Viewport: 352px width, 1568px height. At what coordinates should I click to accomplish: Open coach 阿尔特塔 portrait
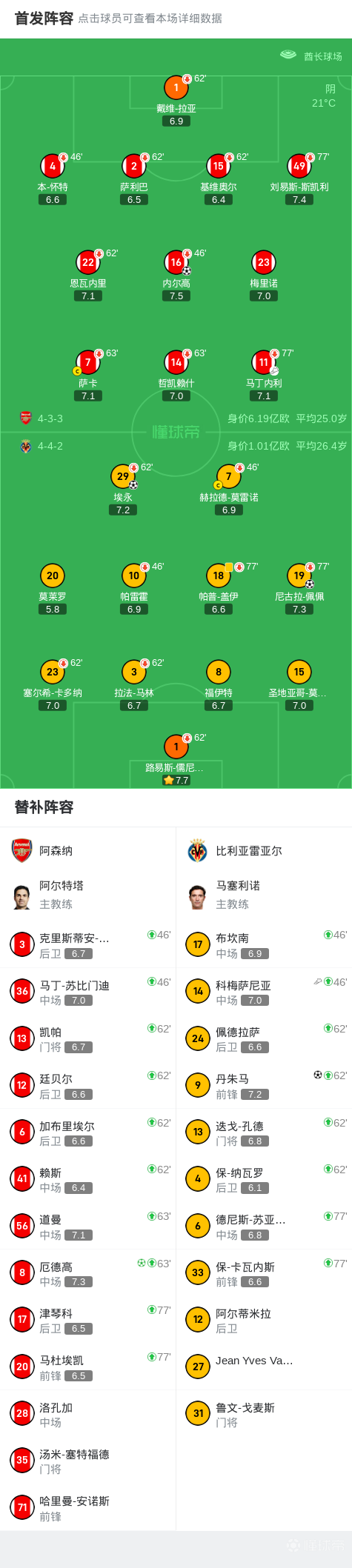tap(22, 895)
